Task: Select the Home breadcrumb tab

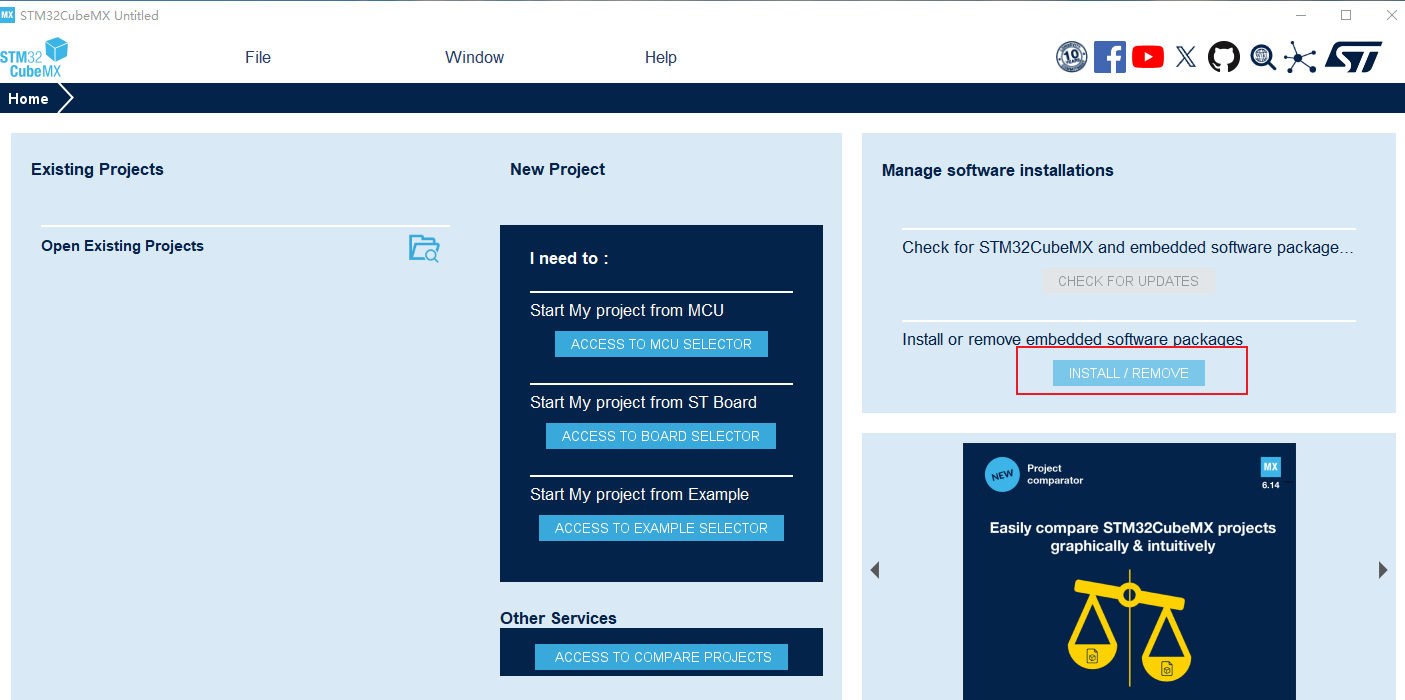Action: (x=29, y=99)
